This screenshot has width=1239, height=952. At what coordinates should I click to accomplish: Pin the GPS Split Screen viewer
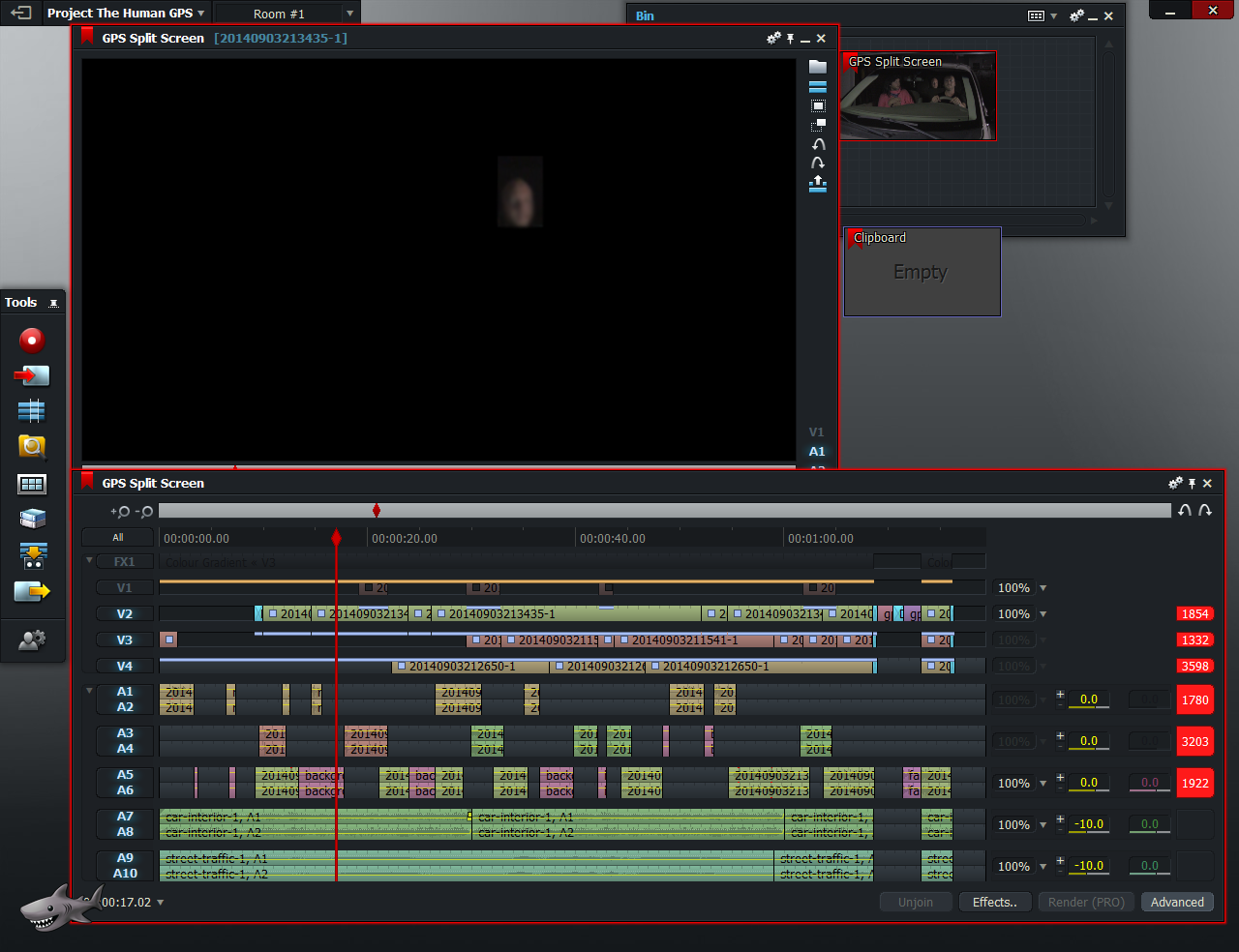(790, 39)
